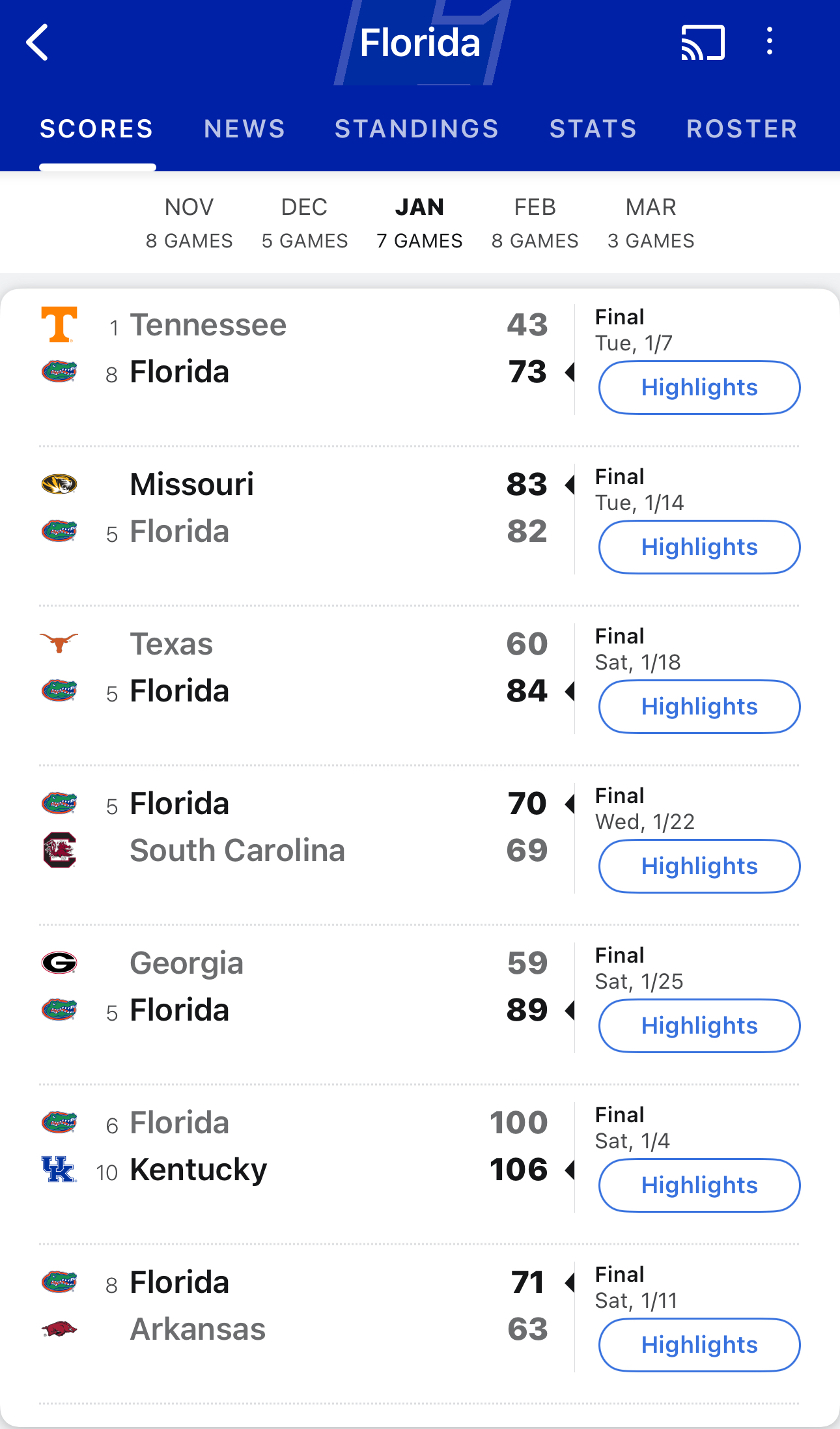
Task: Tap the Arkansas Razorbacks logo
Action: (59, 1329)
